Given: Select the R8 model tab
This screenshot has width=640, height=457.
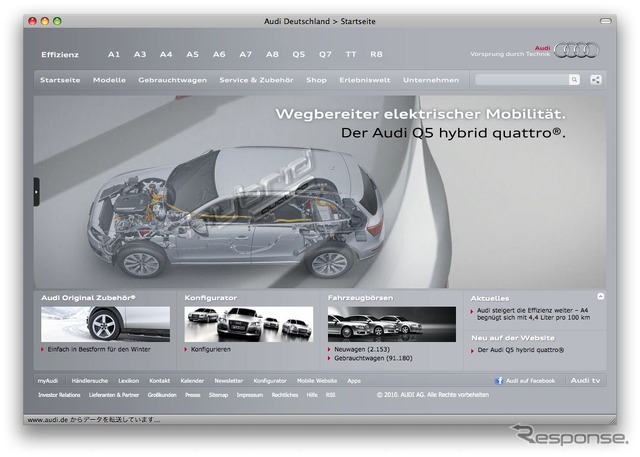Looking at the screenshot, I should coord(376,54).
